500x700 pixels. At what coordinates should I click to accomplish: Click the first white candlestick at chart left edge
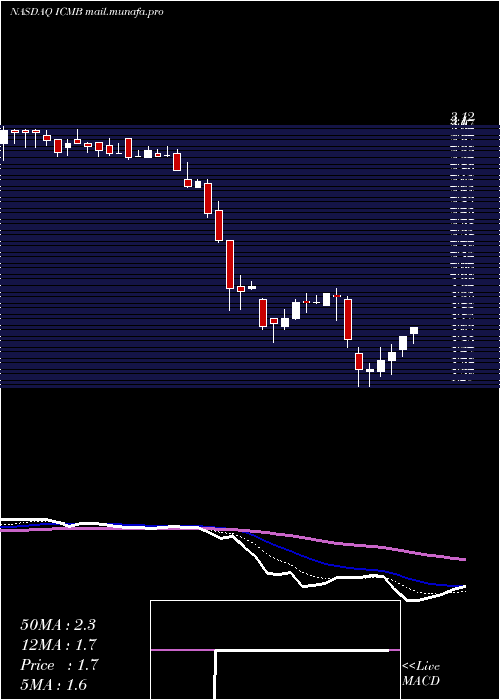pos(4,137)
